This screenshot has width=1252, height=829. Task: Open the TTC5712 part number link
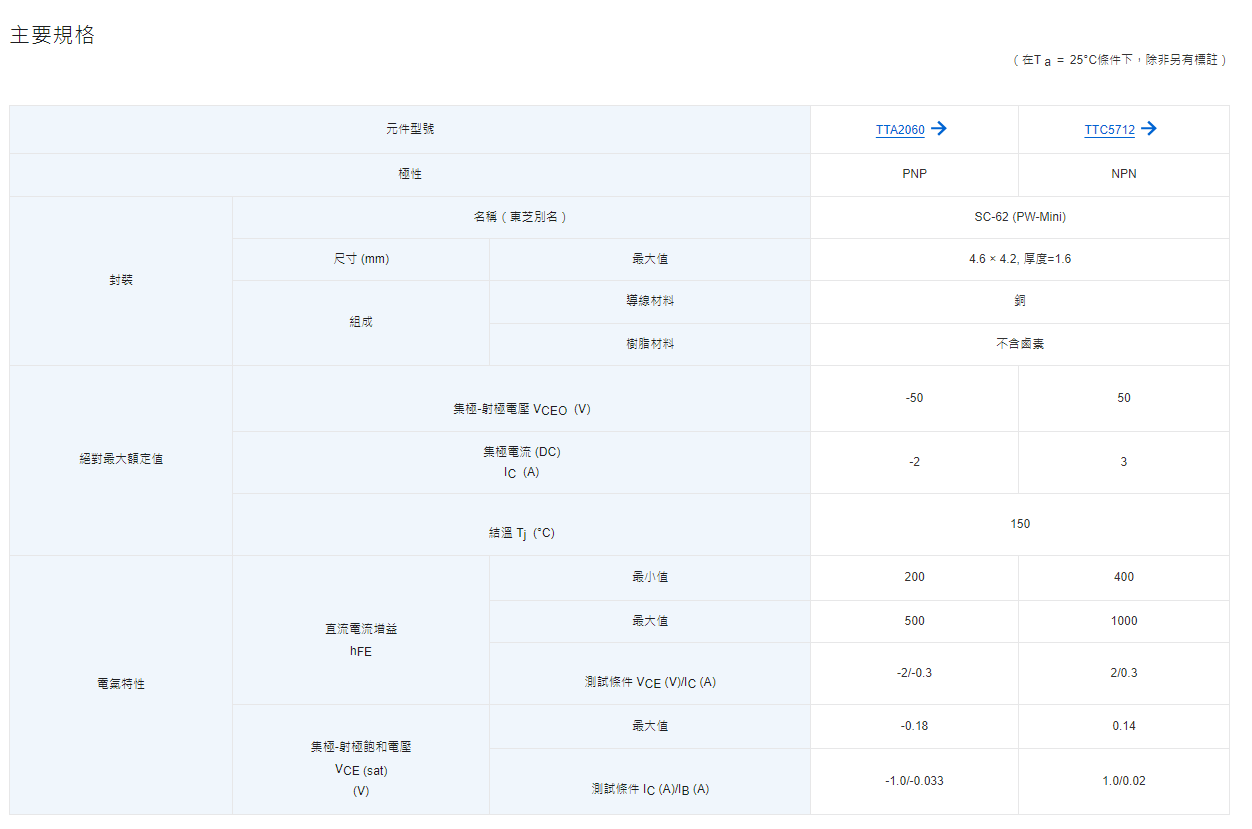1109,130
